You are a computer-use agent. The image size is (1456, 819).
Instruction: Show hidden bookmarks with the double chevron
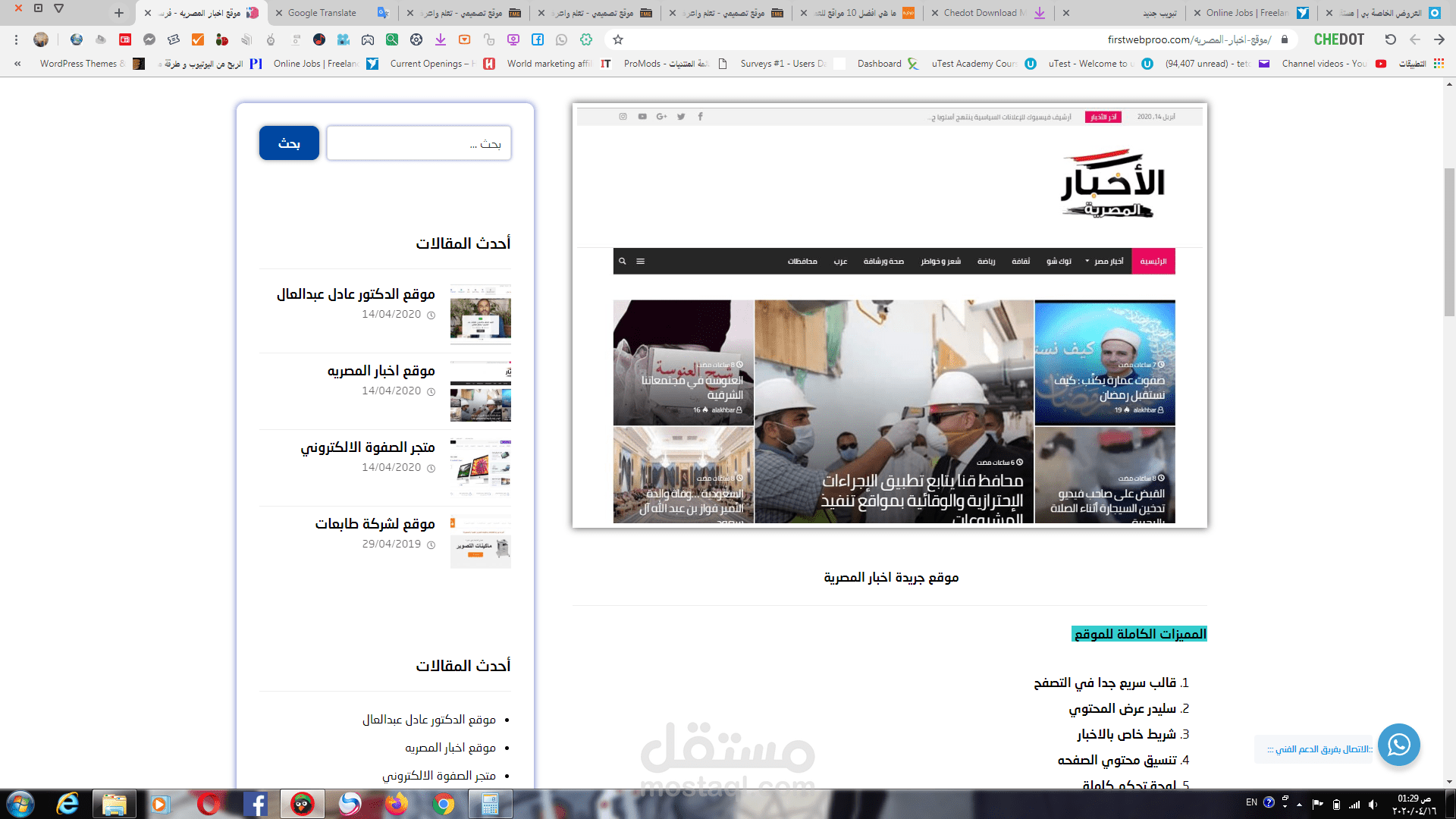point(17,64)
